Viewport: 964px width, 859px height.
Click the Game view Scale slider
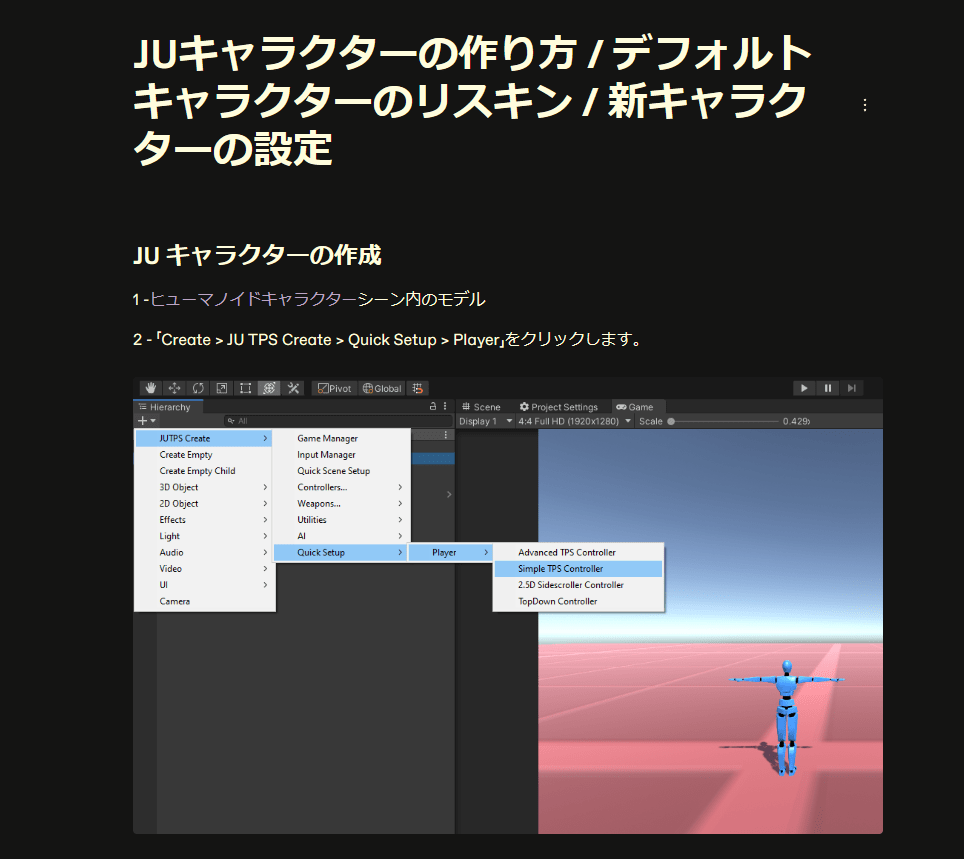pyautogui.click(x=724, y=421)
